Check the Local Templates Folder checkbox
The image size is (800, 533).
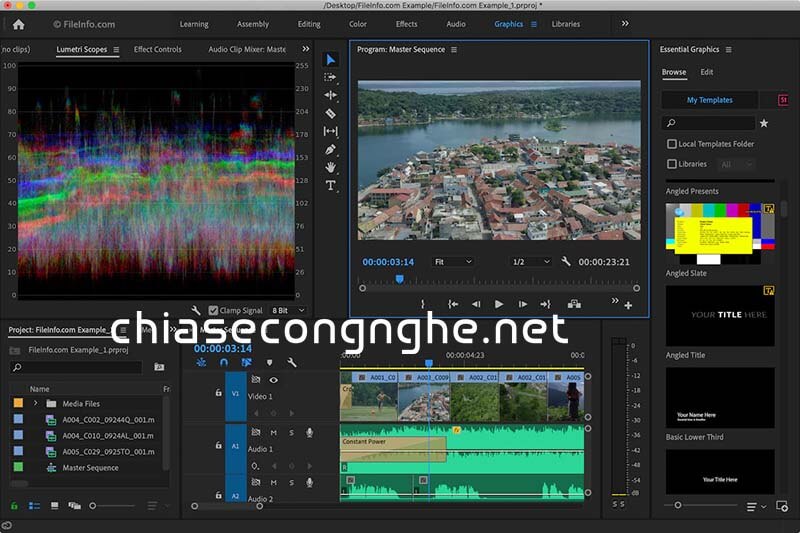point(672,144)
